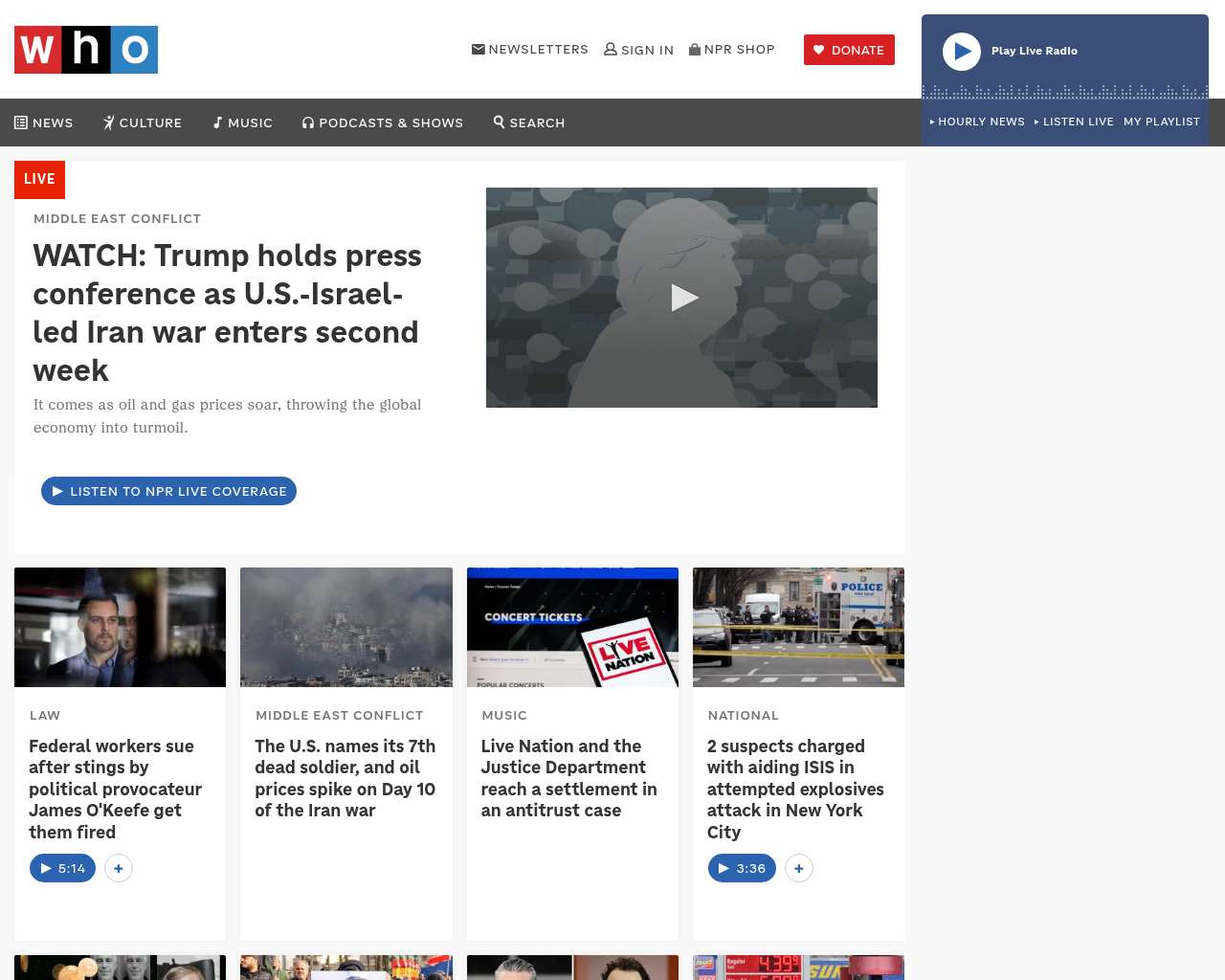This screenshot has height=980, width=1225.
Task: Click Middle East Conflict label on soldier card
Action: pyautogui.click(x=340, y=715)
